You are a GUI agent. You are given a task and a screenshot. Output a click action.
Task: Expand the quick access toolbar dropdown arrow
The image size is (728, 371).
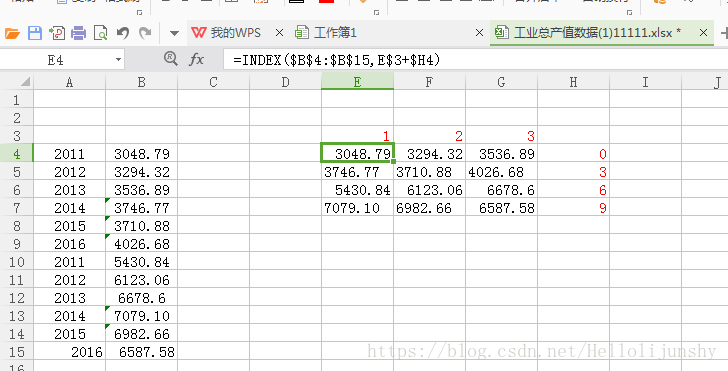pos(175,33)
